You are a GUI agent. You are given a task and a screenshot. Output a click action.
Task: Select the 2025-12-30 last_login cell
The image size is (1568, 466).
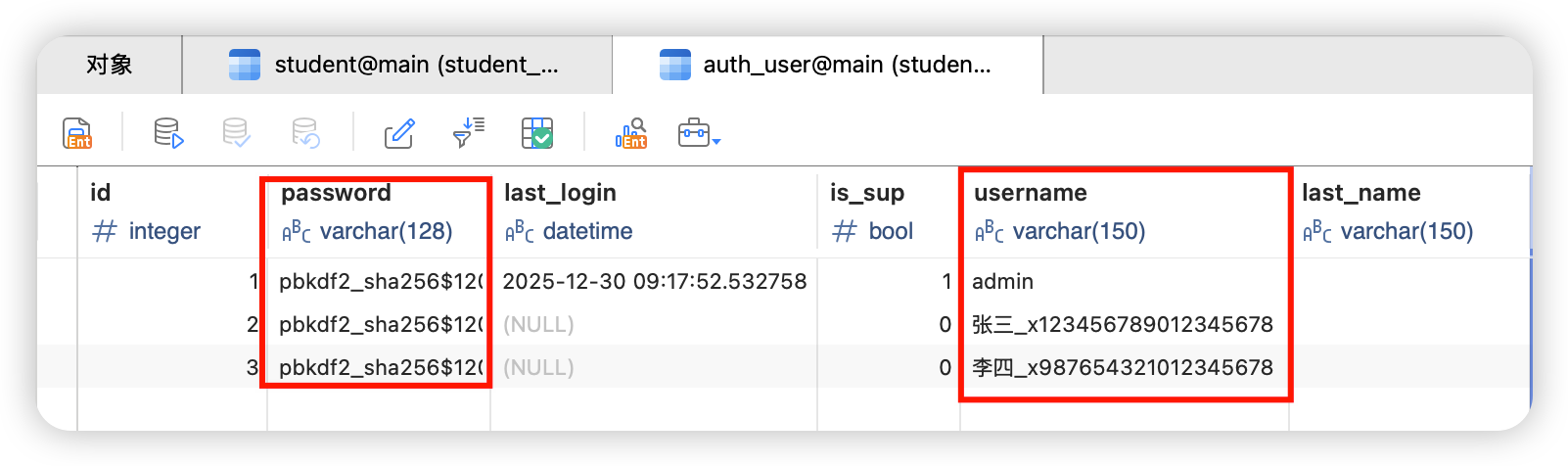(x=654, y=282)
